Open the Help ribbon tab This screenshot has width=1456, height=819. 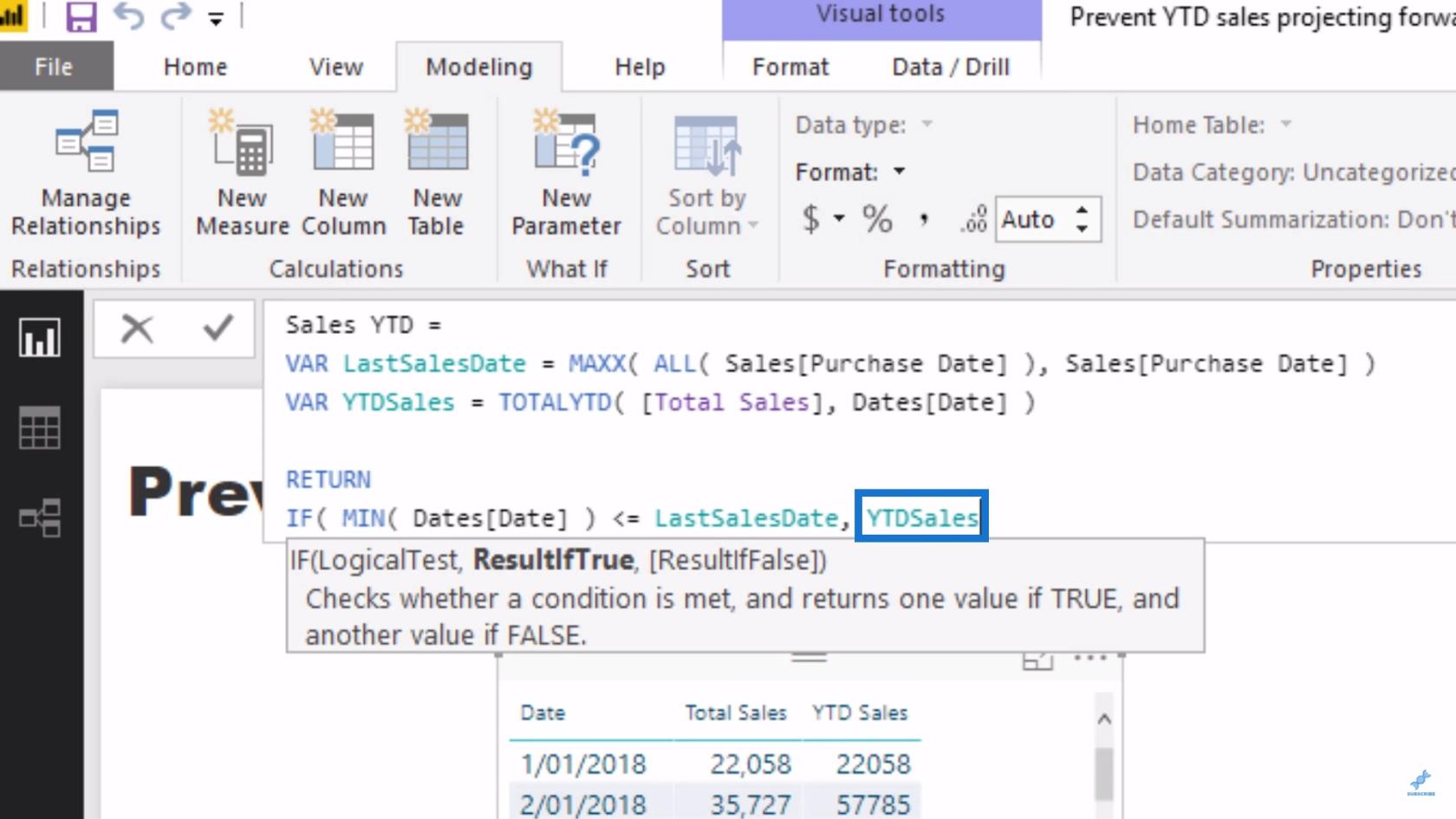pyautogui.click(x=640, y=67)
